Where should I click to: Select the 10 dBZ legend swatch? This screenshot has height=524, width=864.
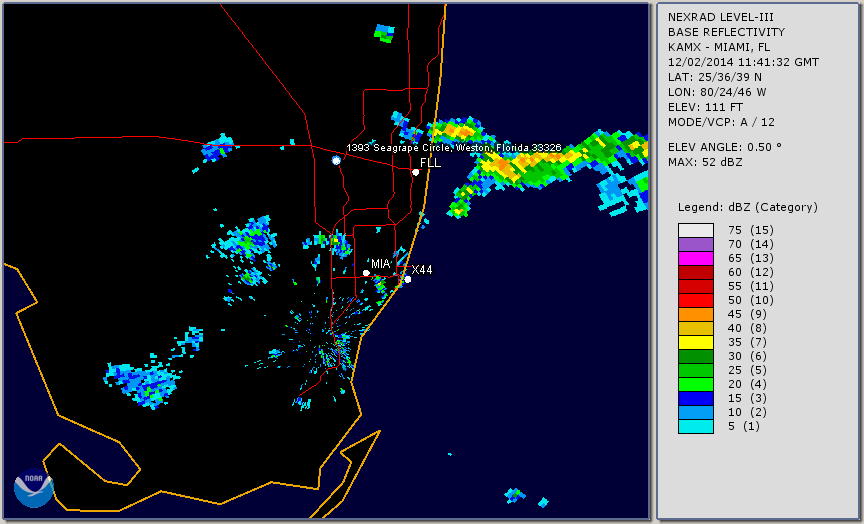pyautogui.click(x=696, y=412)
